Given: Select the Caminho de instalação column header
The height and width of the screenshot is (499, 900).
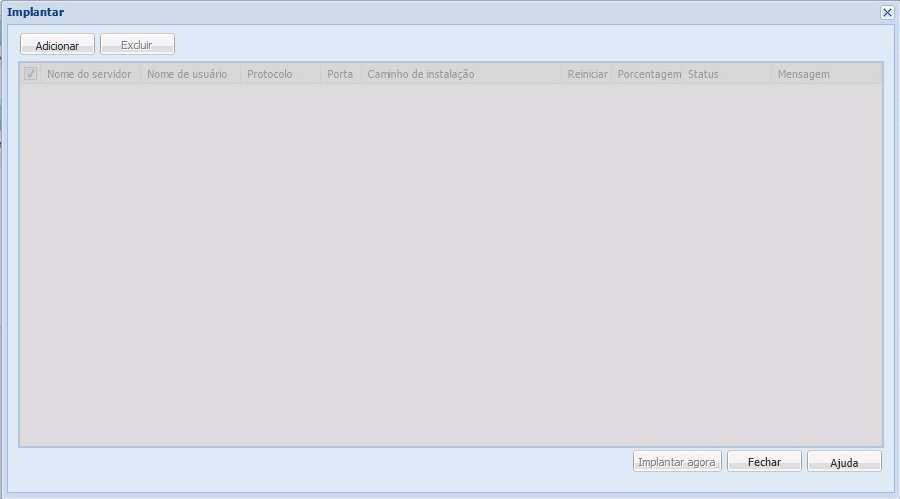Looking at the screenshot, I should pos(461,74).
